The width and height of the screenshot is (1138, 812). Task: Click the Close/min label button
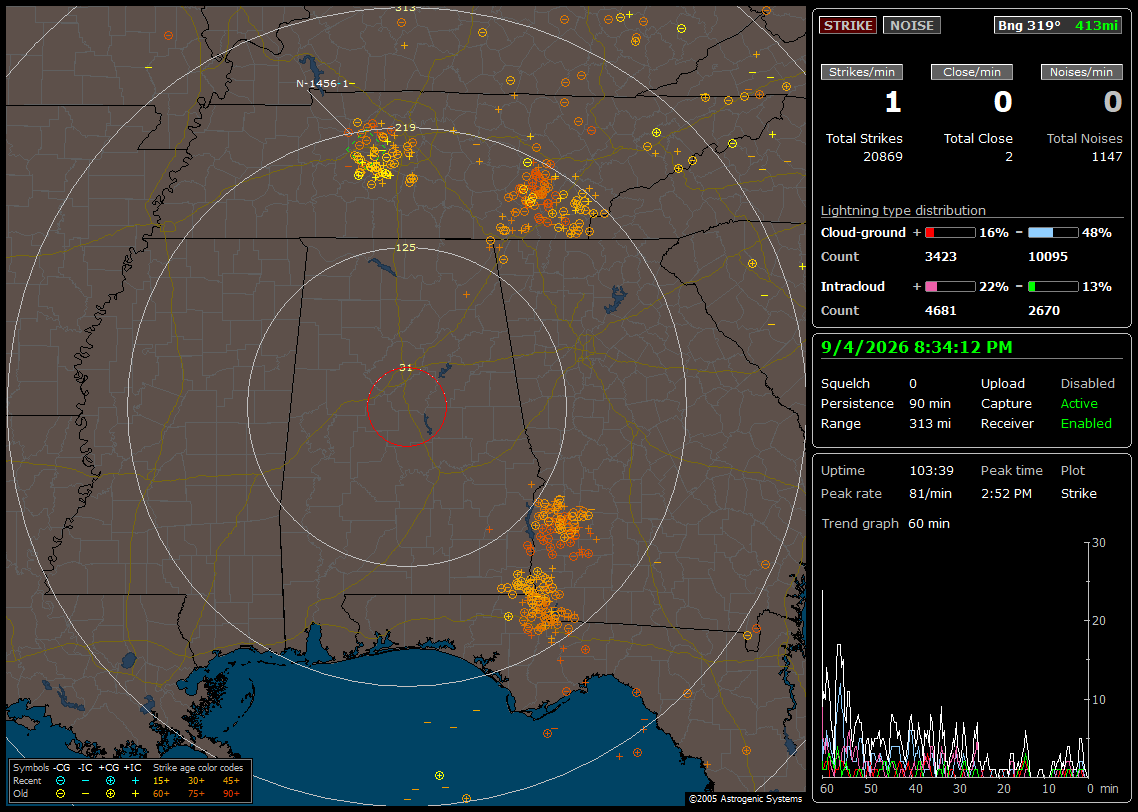pos(972,72)
